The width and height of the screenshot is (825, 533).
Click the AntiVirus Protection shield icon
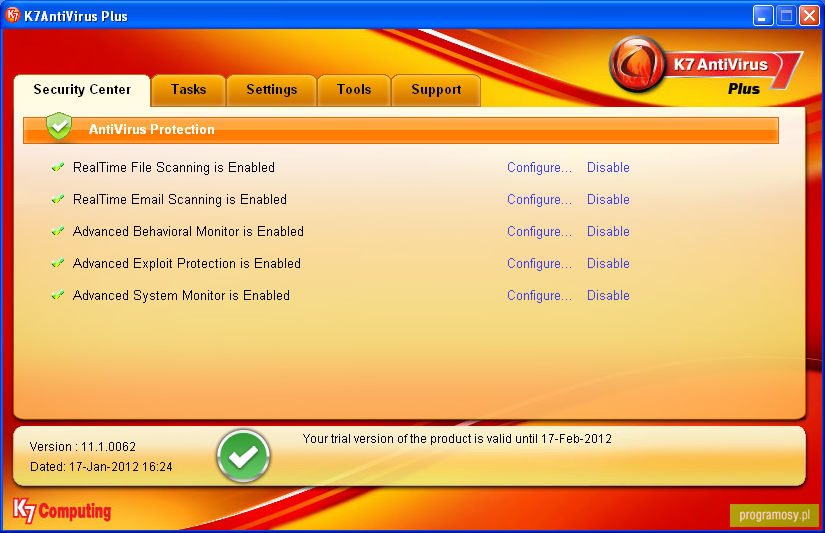[x=59, y=126]
